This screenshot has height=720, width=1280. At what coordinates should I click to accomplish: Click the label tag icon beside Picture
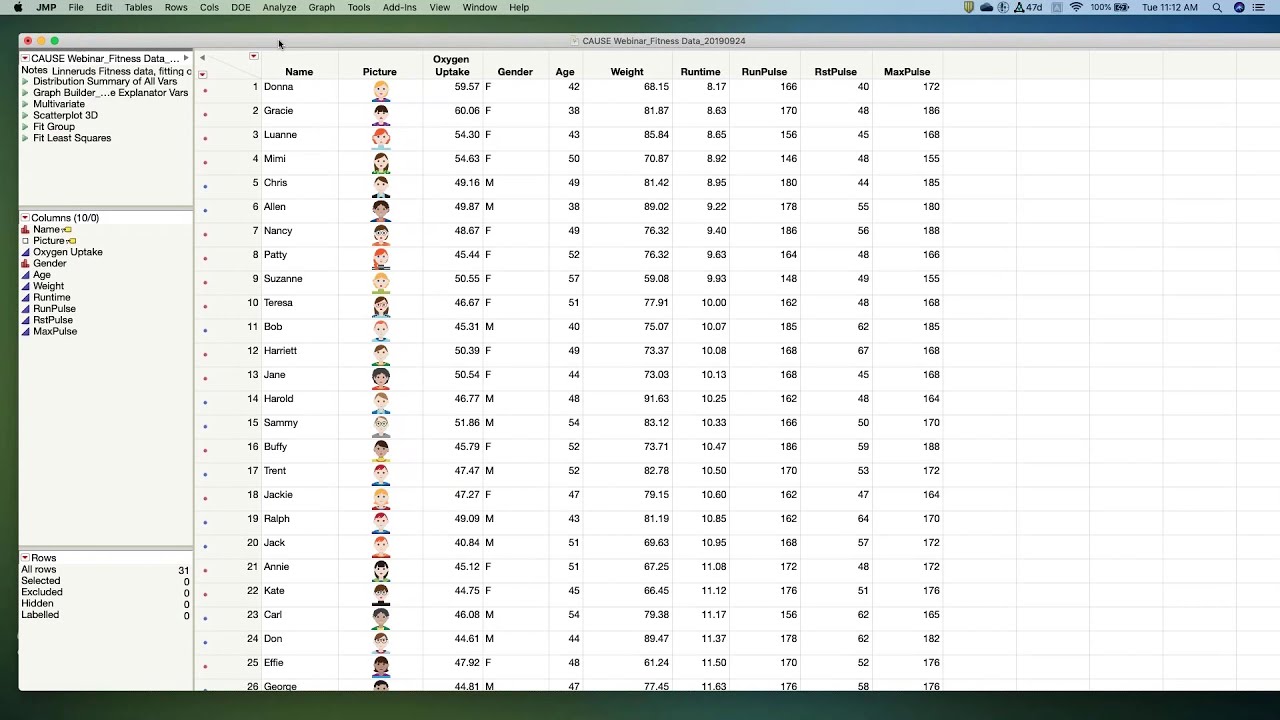coord(72,241)
